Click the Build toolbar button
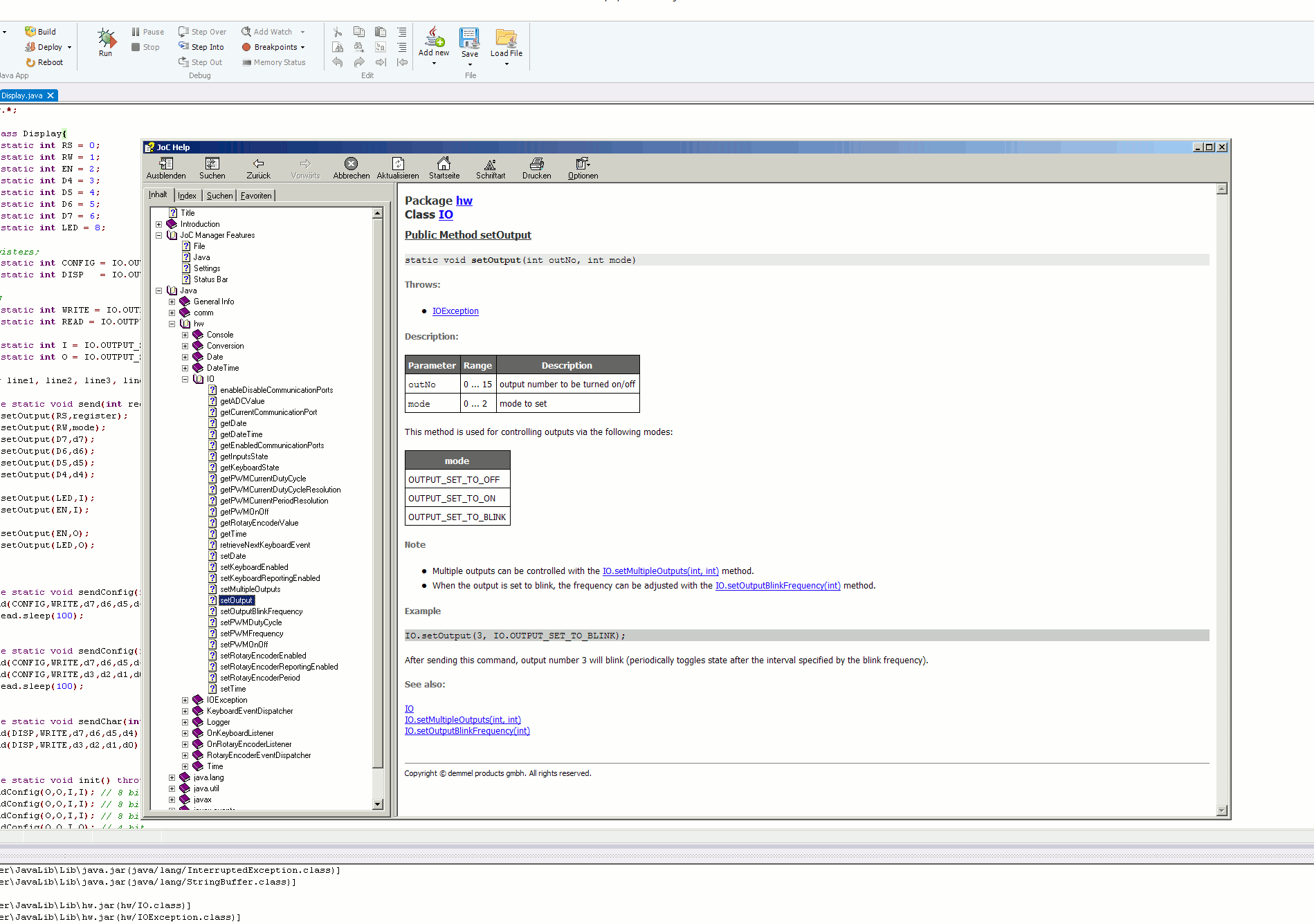1314x924 pixels. point(41,32)
